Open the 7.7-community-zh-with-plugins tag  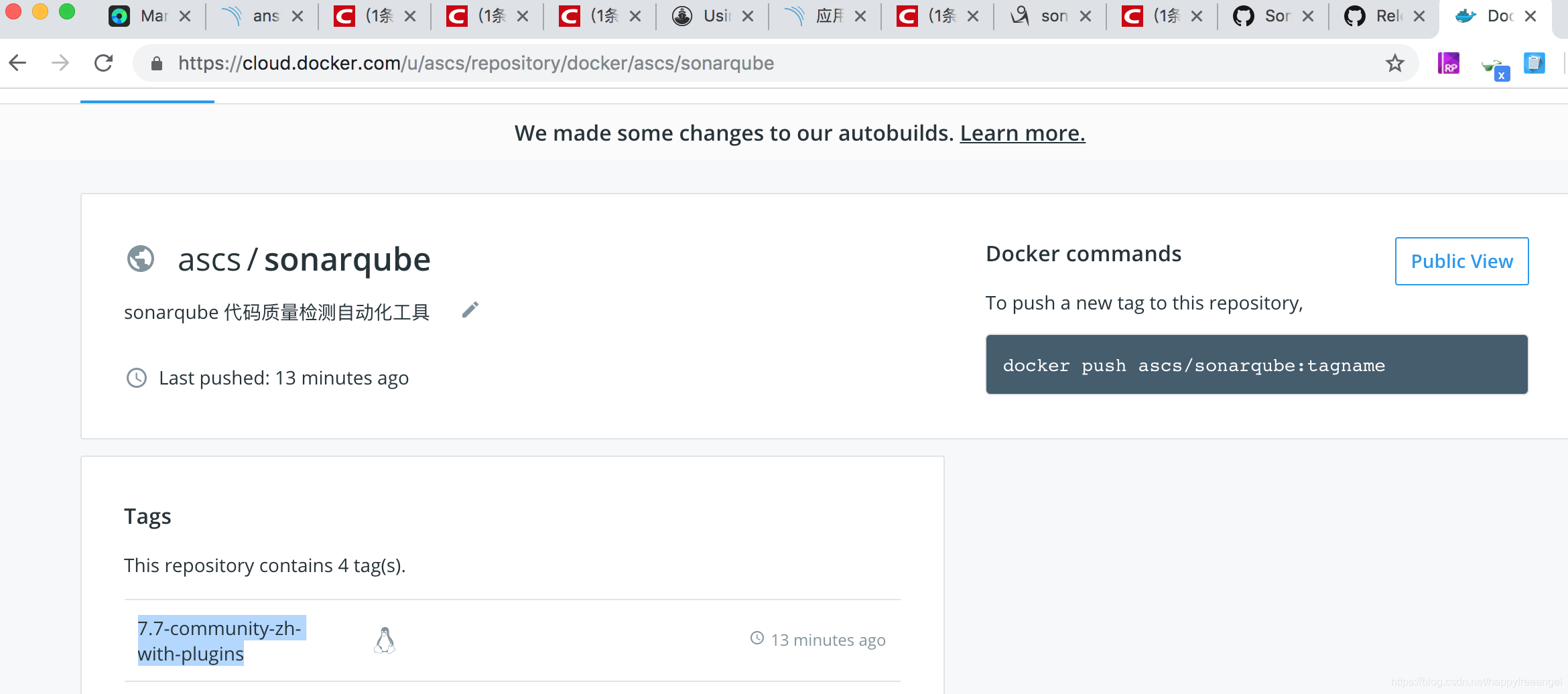221,641
